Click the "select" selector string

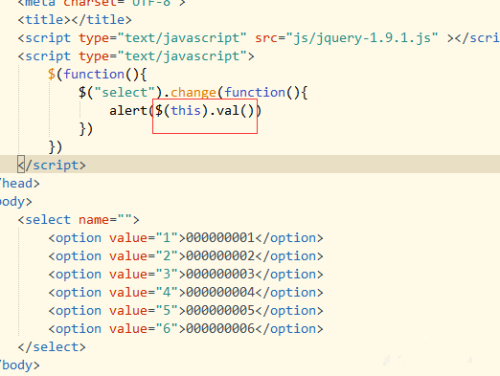pyautogui.click(x=125, y=92)
